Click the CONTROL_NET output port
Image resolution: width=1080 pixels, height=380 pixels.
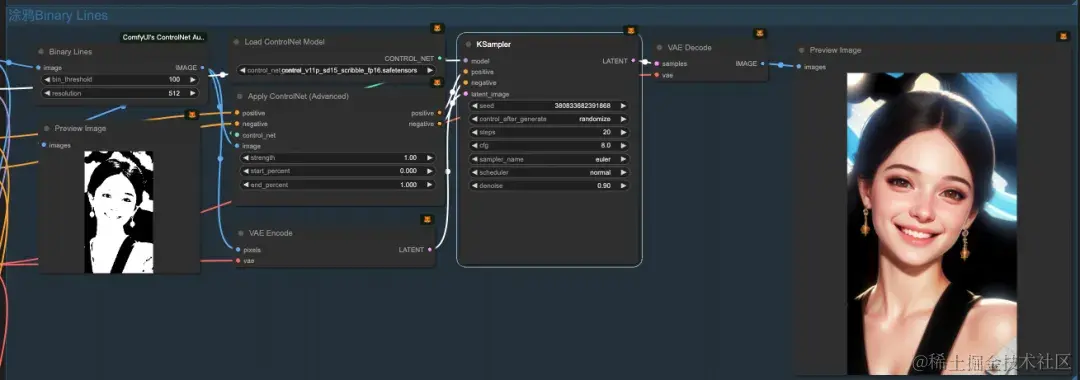click(x=440, y=59)
